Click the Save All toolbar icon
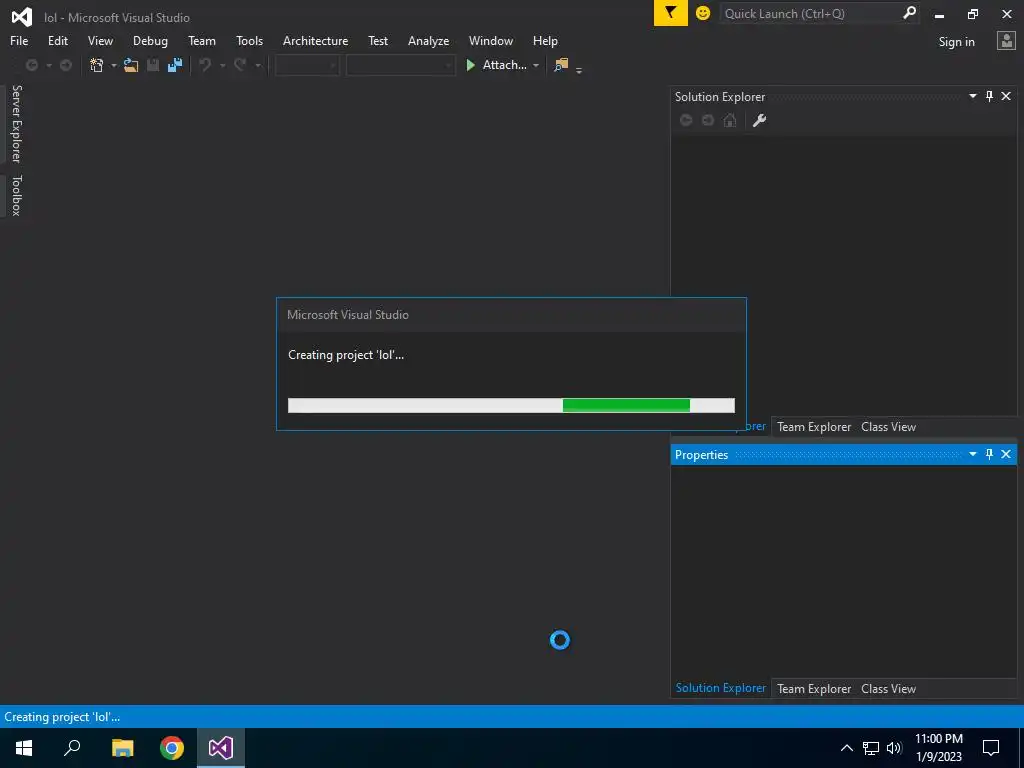The height and width of the screenshot is (768, 1024). [175, 65]
